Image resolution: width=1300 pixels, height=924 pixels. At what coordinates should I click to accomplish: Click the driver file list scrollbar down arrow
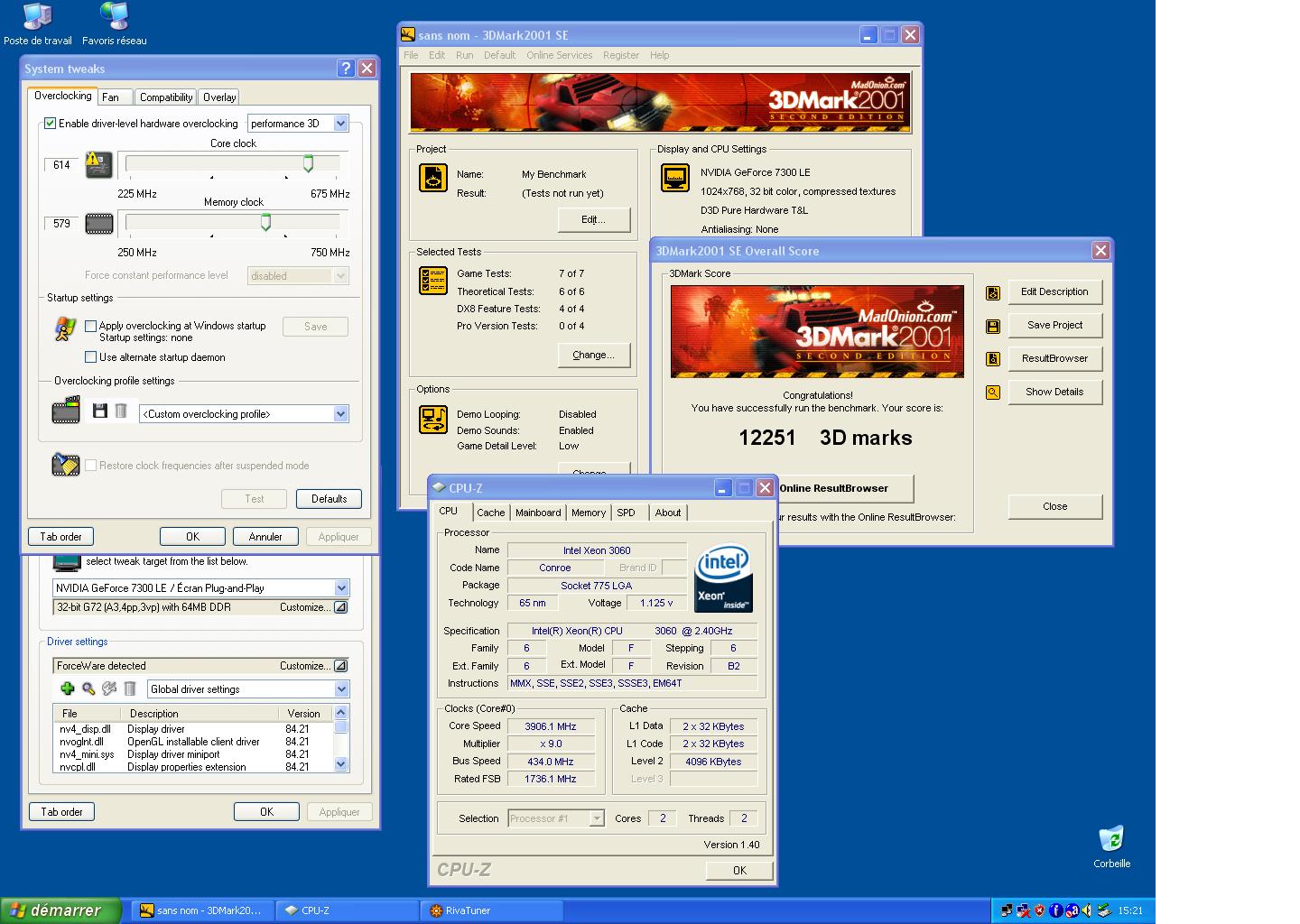click(340, 764)
